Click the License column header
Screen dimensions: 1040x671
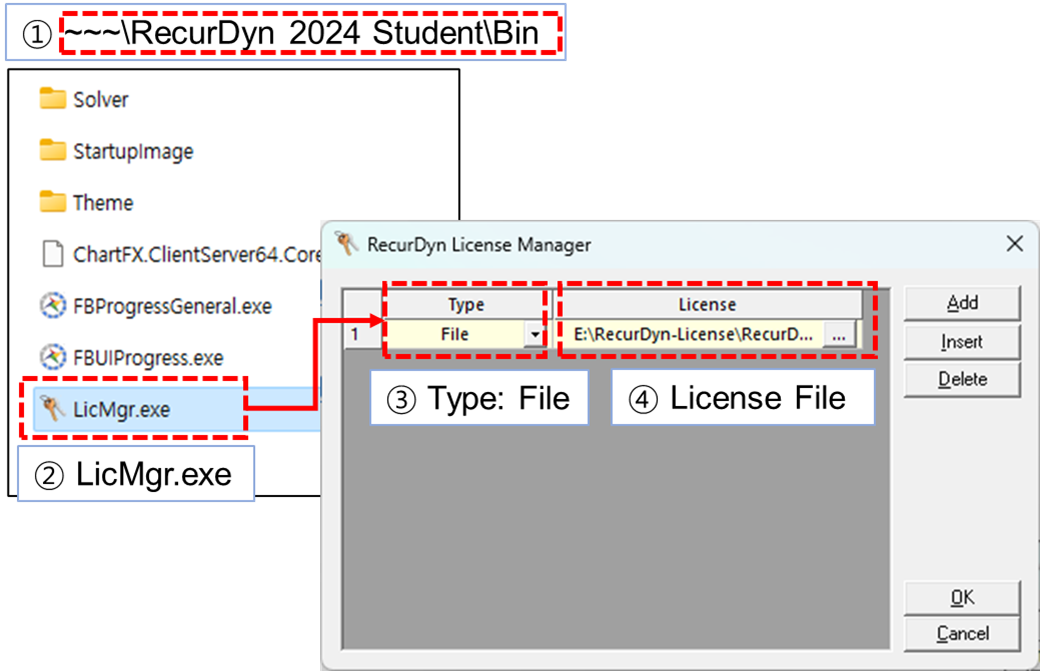pos(707,304)
